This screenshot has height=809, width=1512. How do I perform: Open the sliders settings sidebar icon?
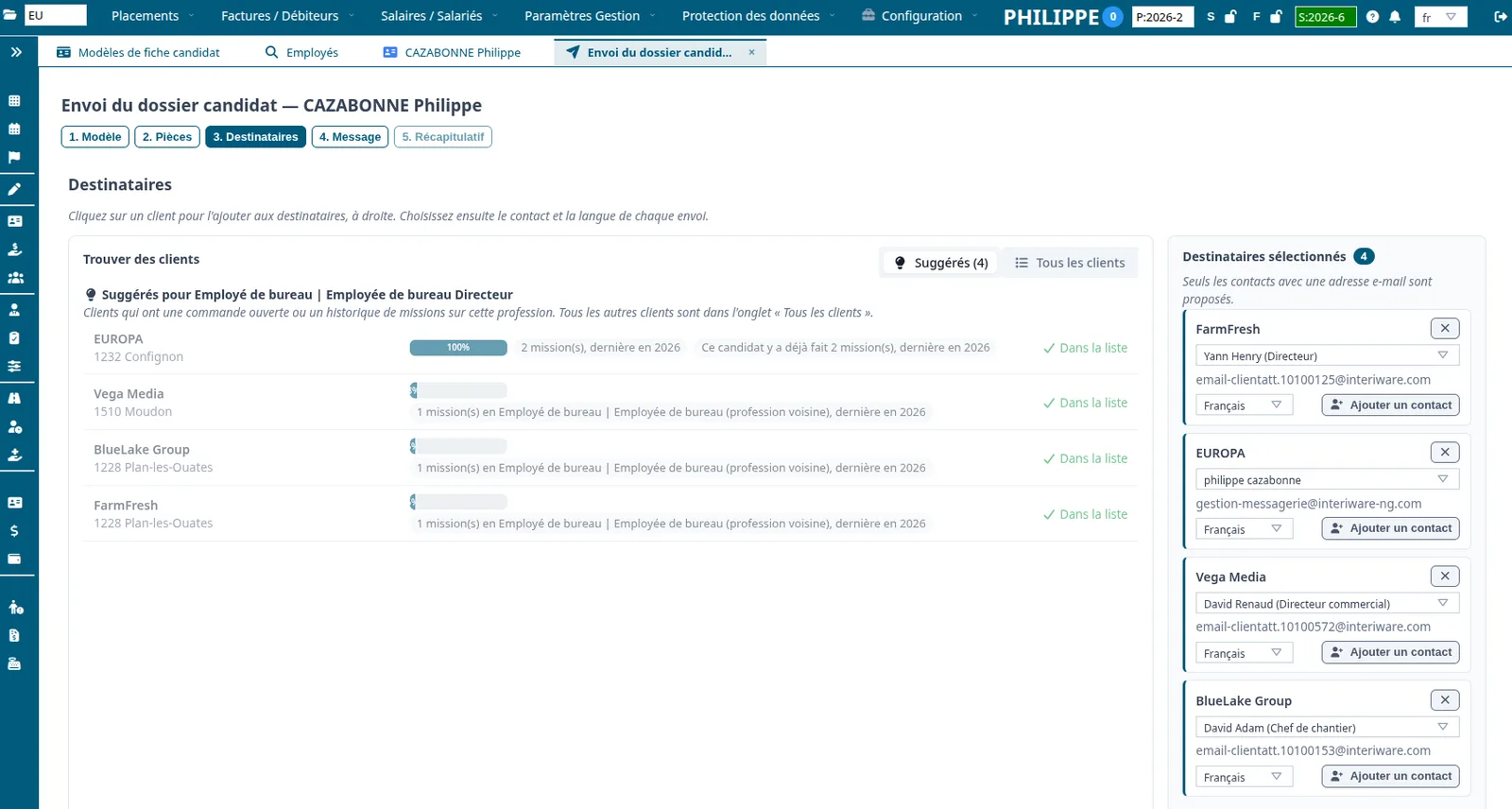[x=14, y=366]
